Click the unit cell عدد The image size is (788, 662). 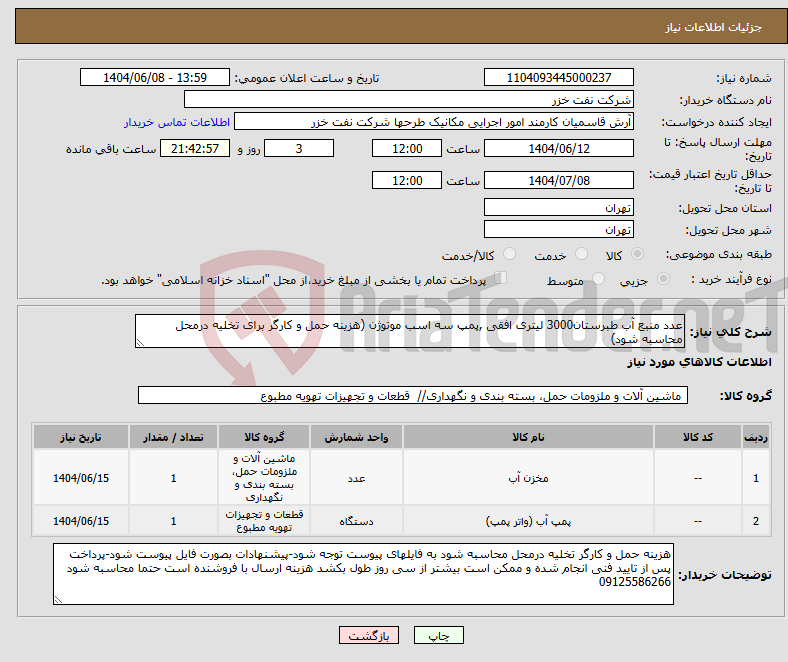[x=356, y=478]
